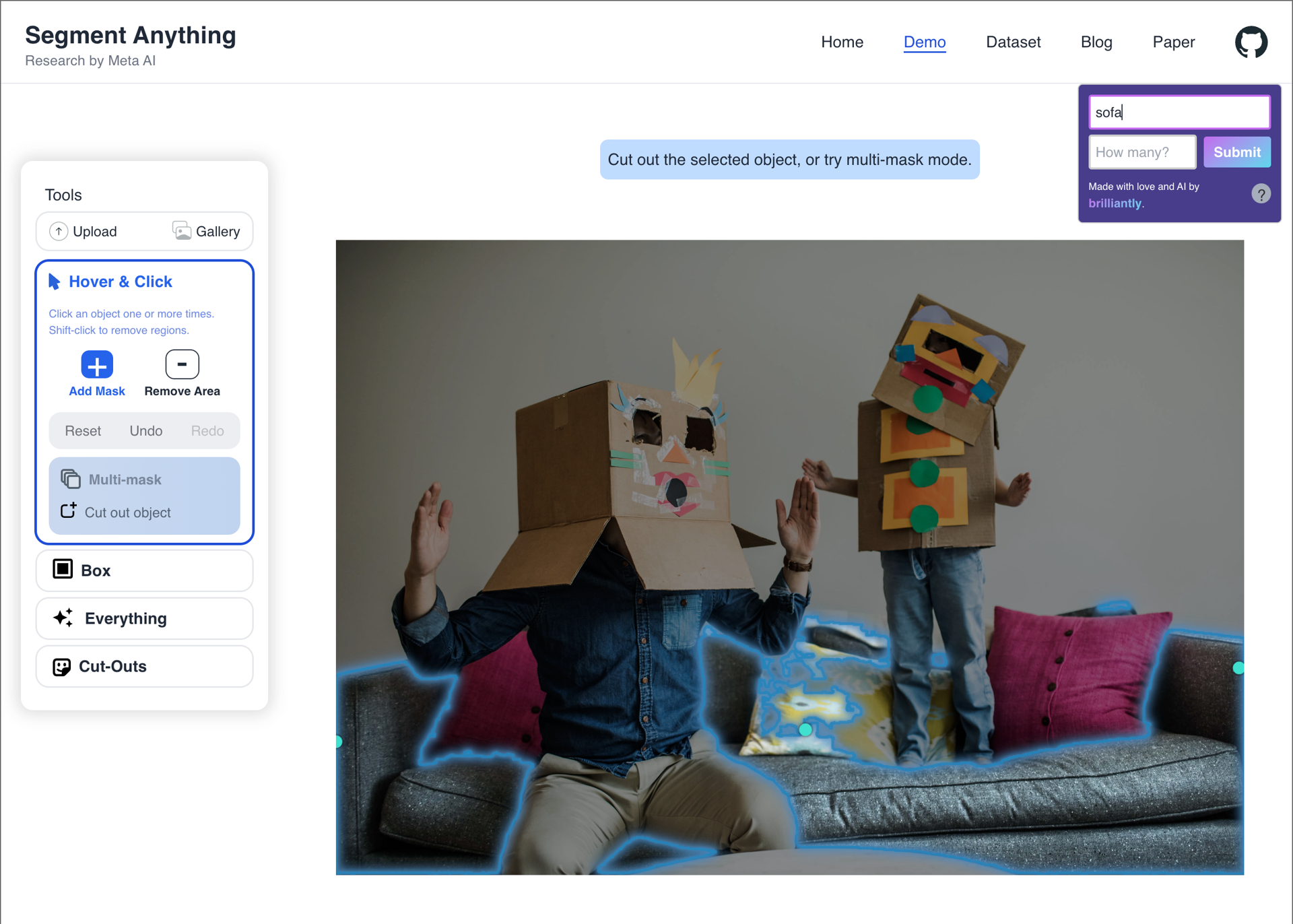Screen dimensions: 1293x924
Task: Click the Redo button
Action: 207,431
